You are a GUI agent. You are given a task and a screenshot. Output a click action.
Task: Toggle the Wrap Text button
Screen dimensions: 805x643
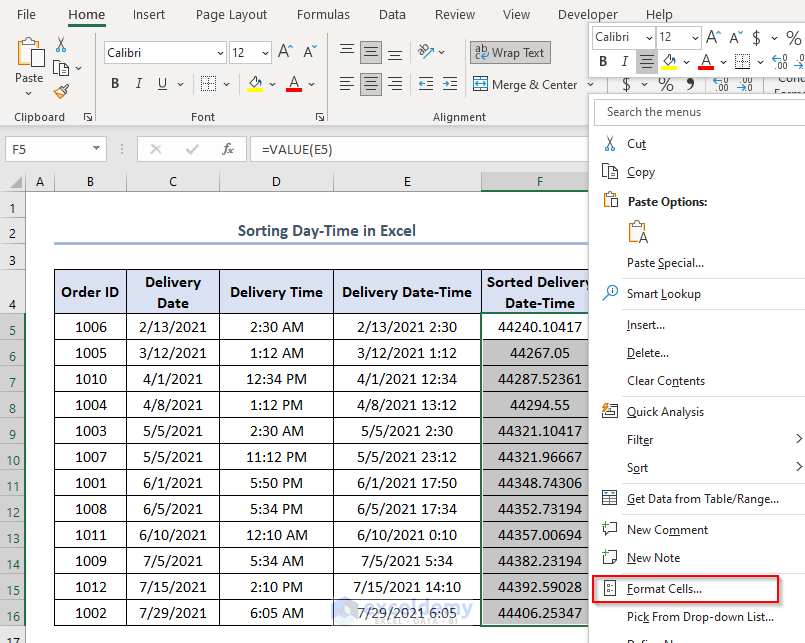[x=509, y=53]
